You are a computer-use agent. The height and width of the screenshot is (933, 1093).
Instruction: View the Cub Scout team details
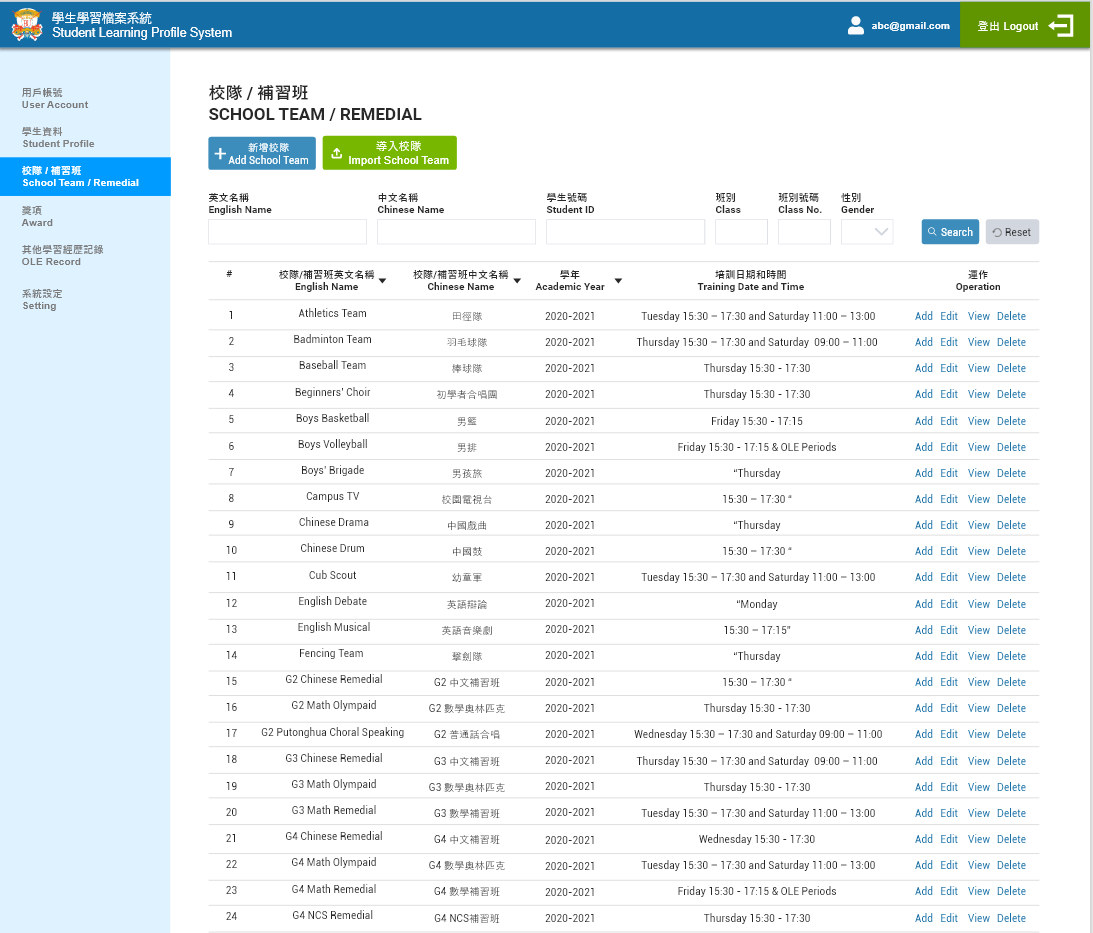coord(978,577)
